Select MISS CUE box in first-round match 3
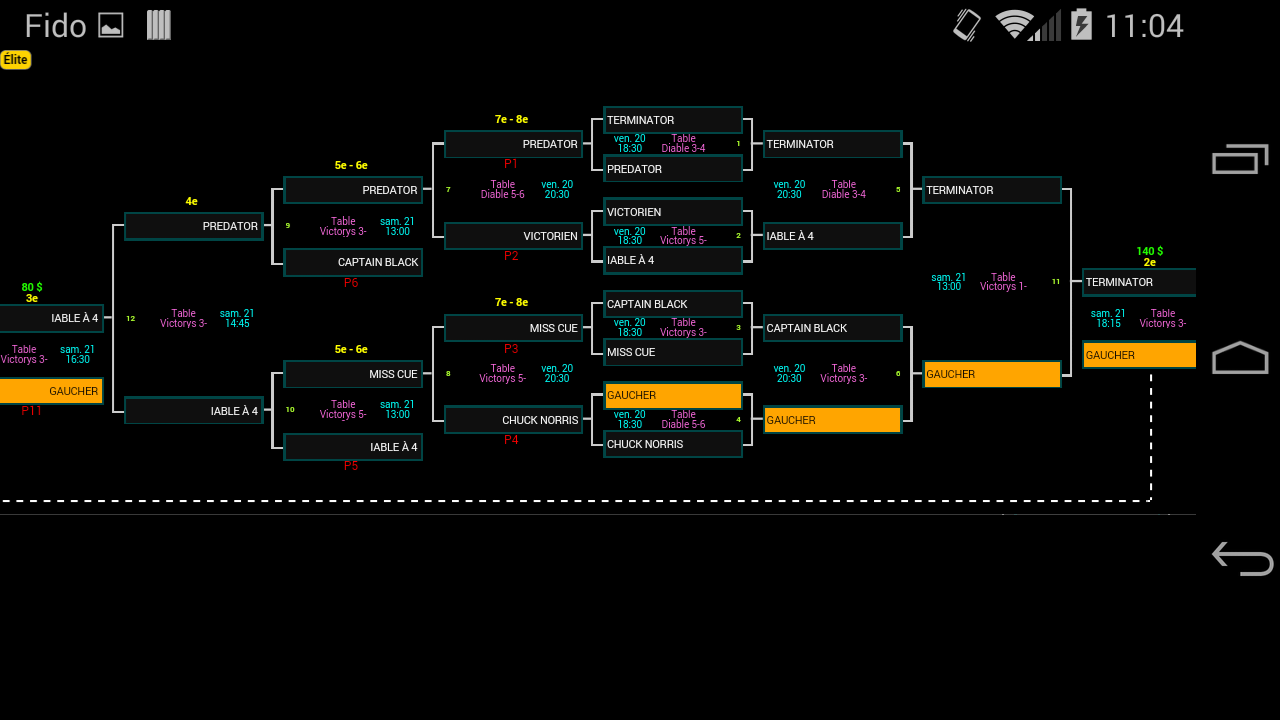The height and width of the screenshot is (720, 1280). click(673, 352)
